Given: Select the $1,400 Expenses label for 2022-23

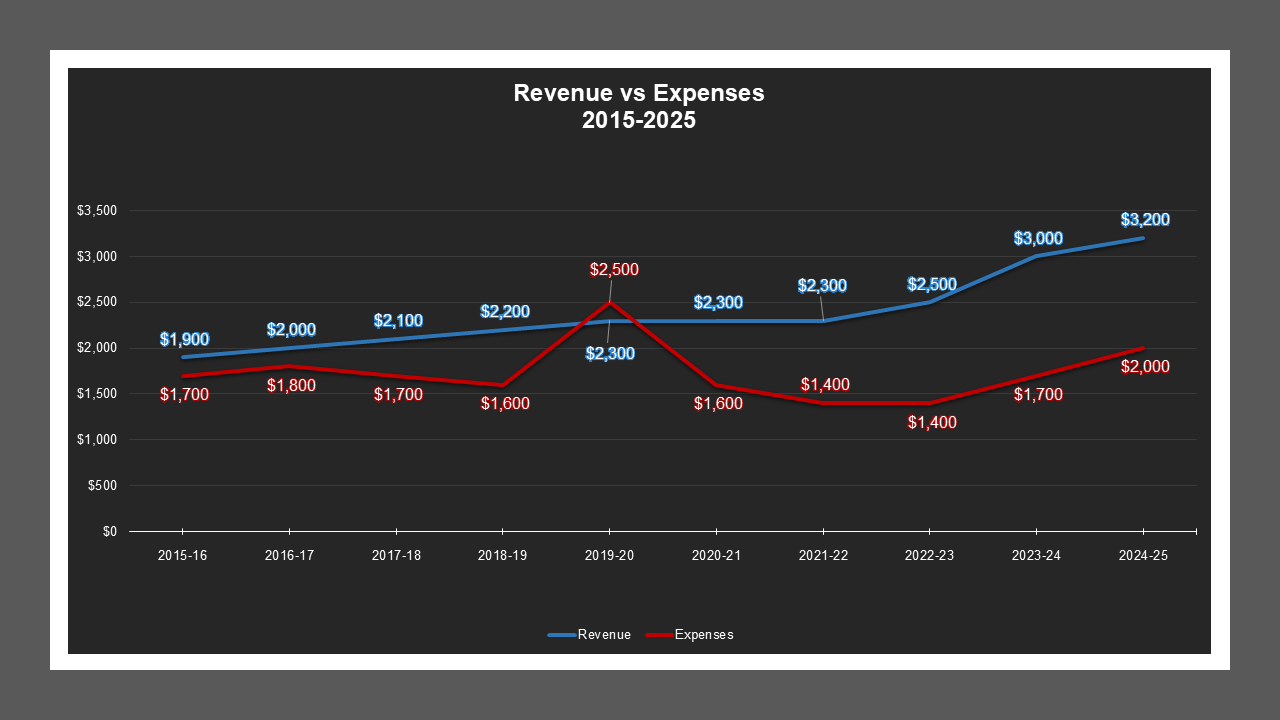Looking at the screenshot, I should (x=930, y=423).
